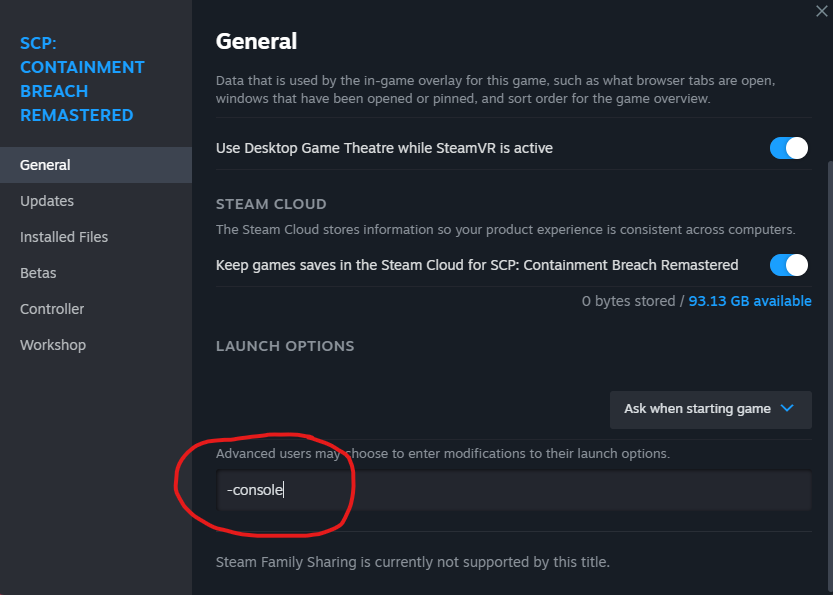Click the 'Keep games saves in Steam Cloud' label
833x595 pixels.
477,265
